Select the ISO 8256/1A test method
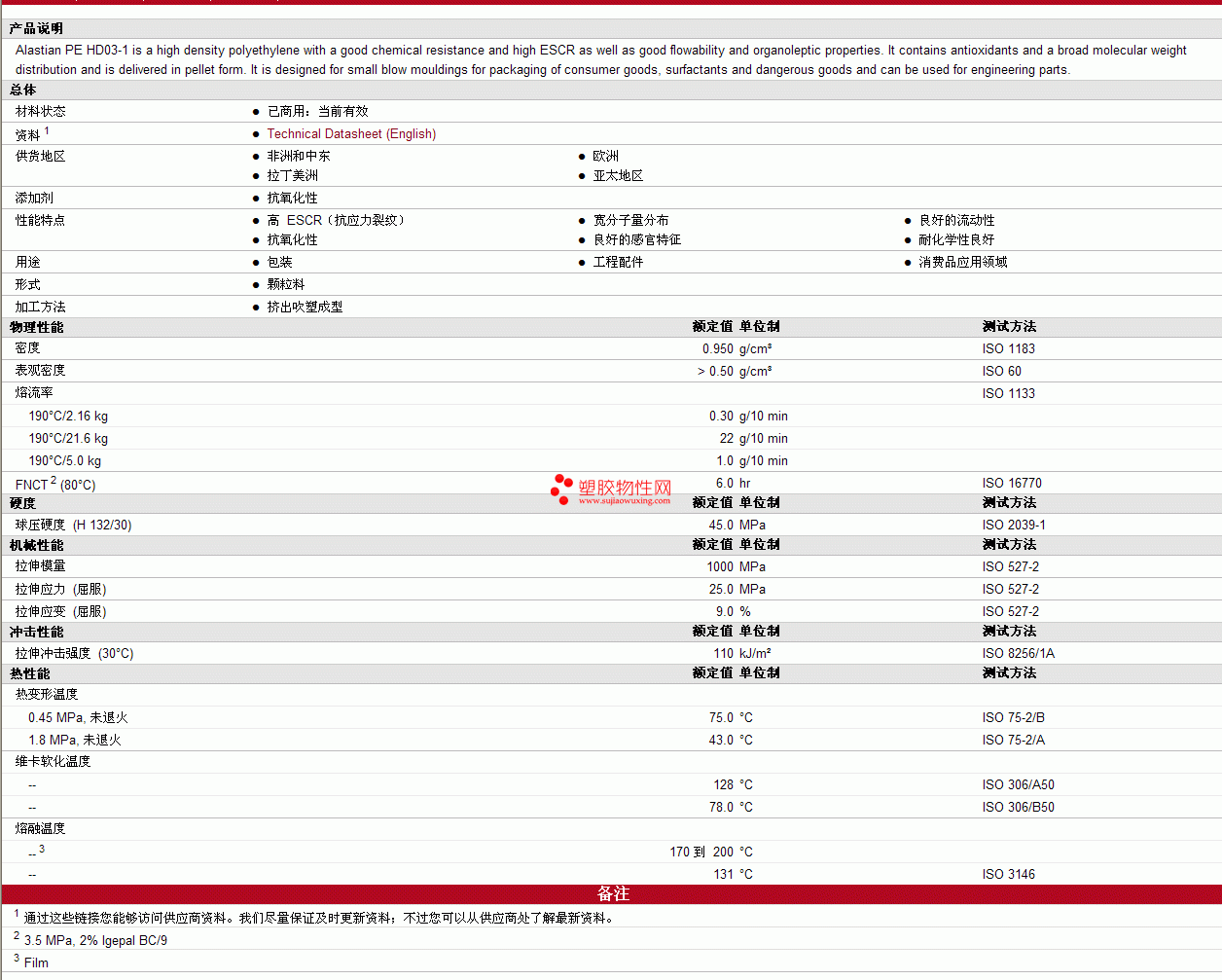Image resolution: width=1222 pixels, height=980 pixels. coord(1019,654)
